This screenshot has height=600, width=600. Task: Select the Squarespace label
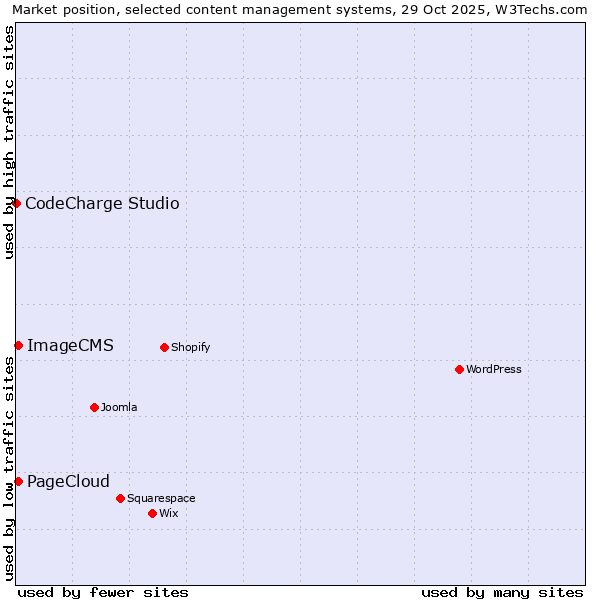pyautogui.click(x=161, y=499)
